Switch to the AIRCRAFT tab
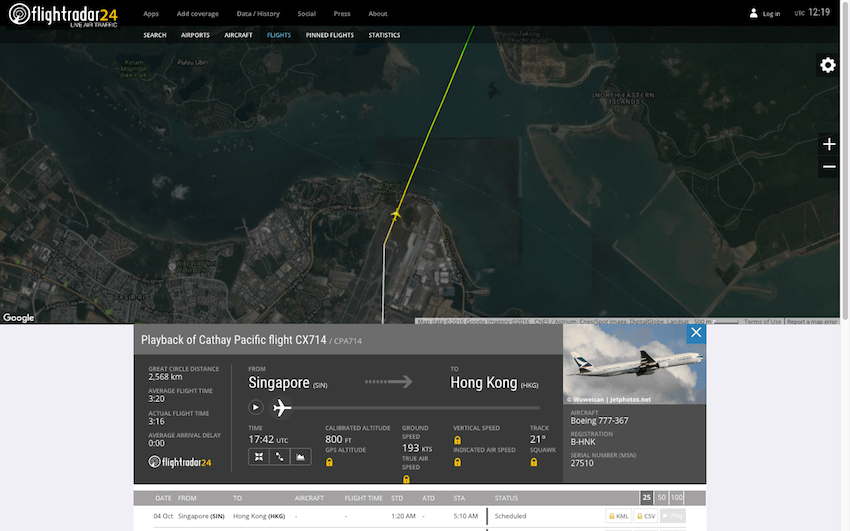 pyautogui.click(x=239, y=35)
